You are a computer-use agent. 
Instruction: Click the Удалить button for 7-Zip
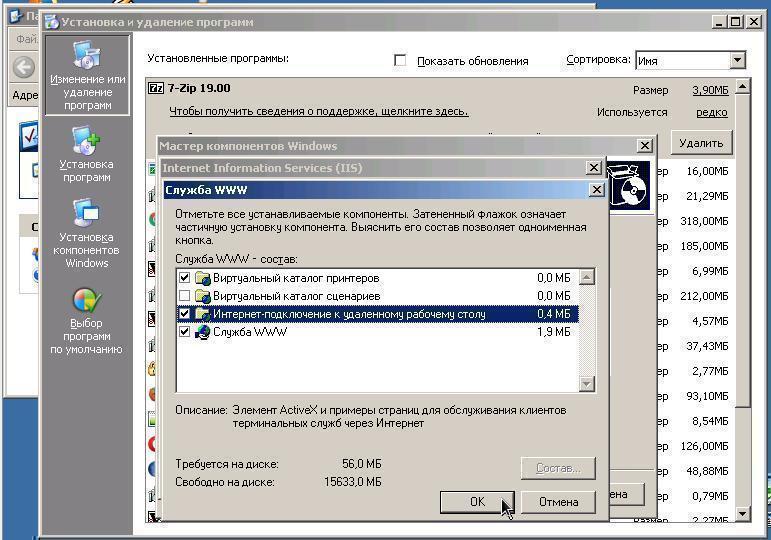[701, 143]
